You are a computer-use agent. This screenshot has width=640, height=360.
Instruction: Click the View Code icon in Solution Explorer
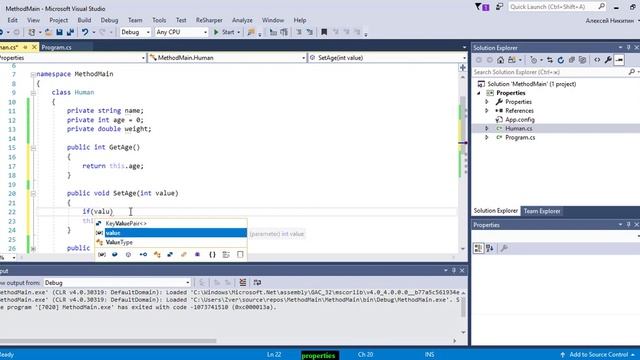[597, 60]
